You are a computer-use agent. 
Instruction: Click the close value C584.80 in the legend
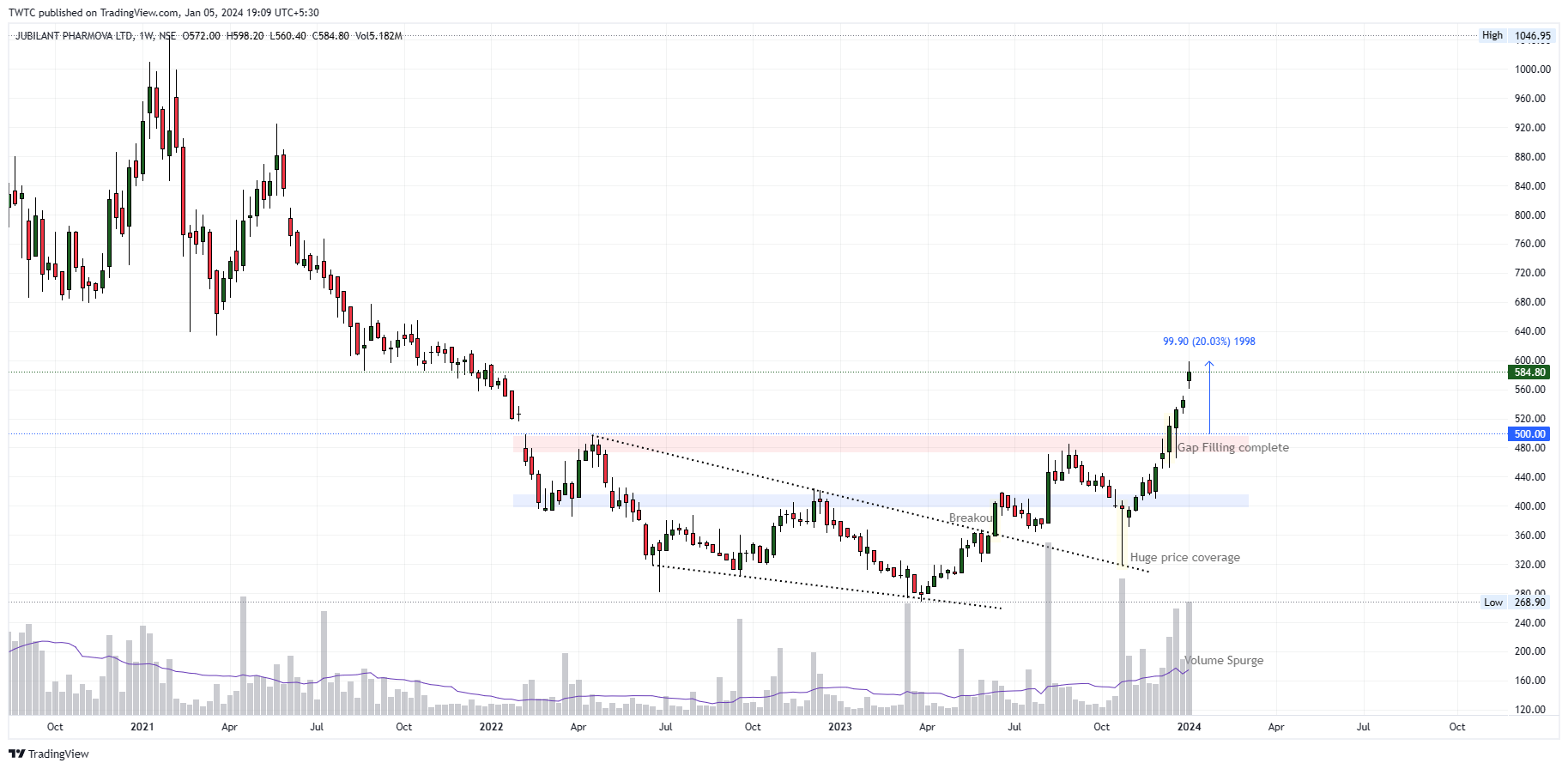pos(330,36)
